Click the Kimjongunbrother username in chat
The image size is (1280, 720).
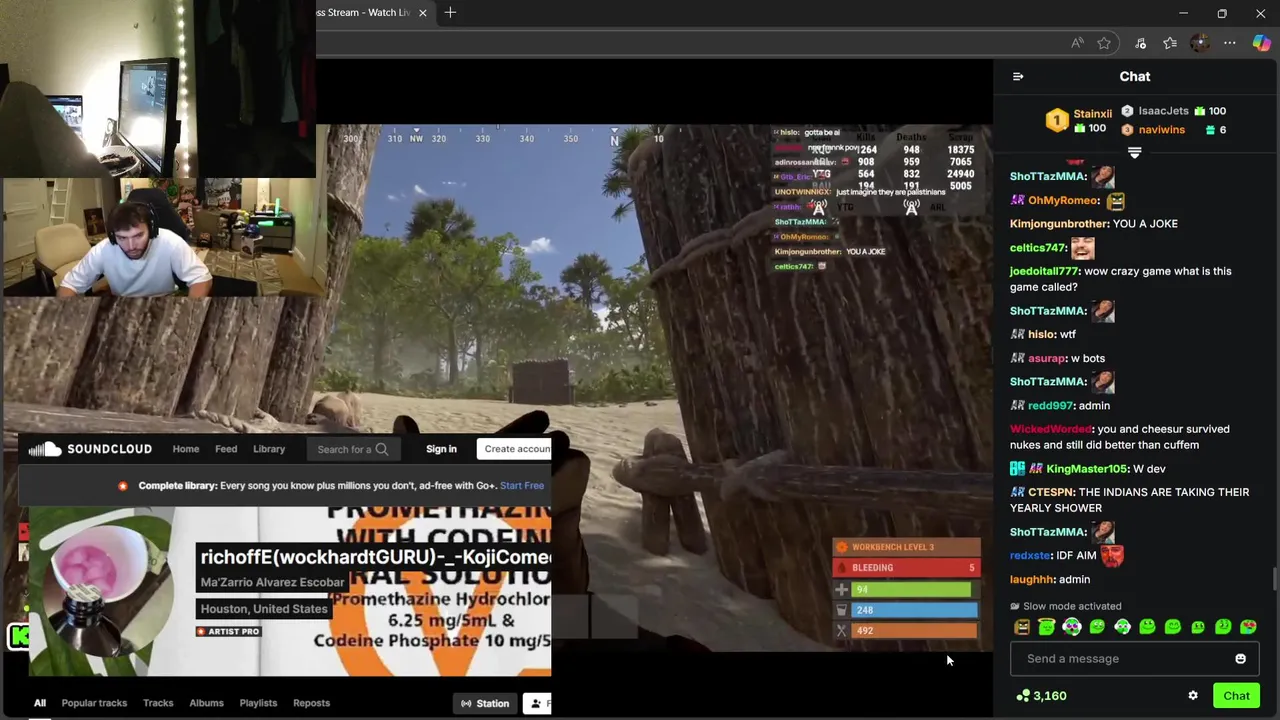[1058, 224]
